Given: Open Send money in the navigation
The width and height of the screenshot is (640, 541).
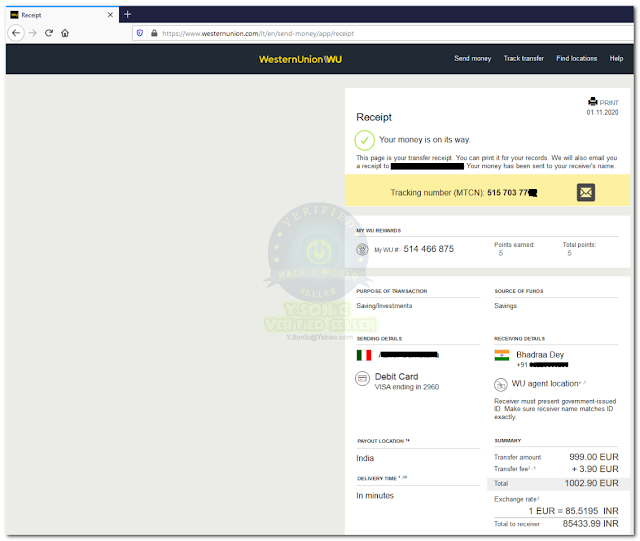Looking at the screenshot, I should tap(473, 58).
